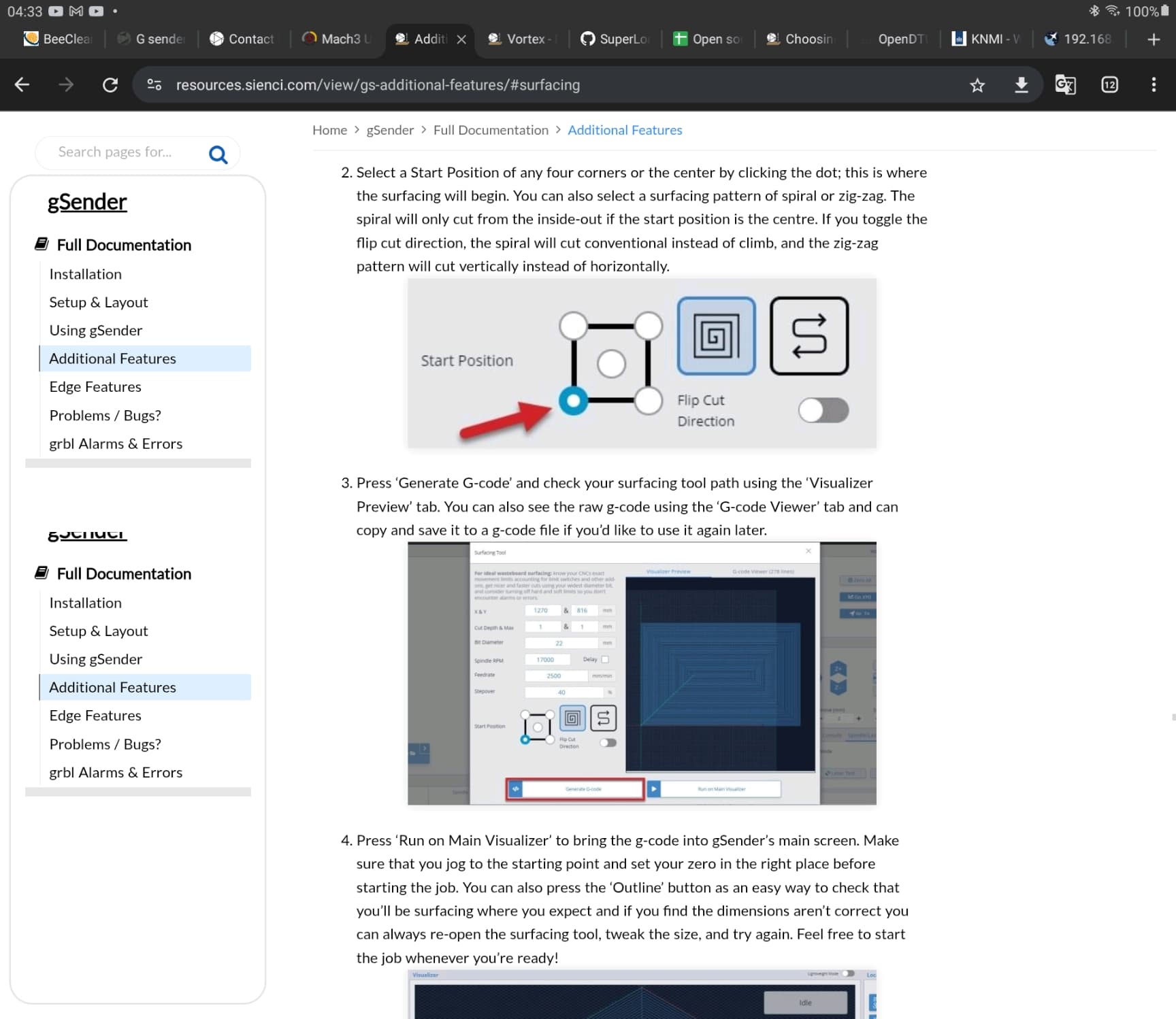Open the Full Documentation breadcrumb link
This screenshot has width=1176, height=1019.
tap(491, 130)
